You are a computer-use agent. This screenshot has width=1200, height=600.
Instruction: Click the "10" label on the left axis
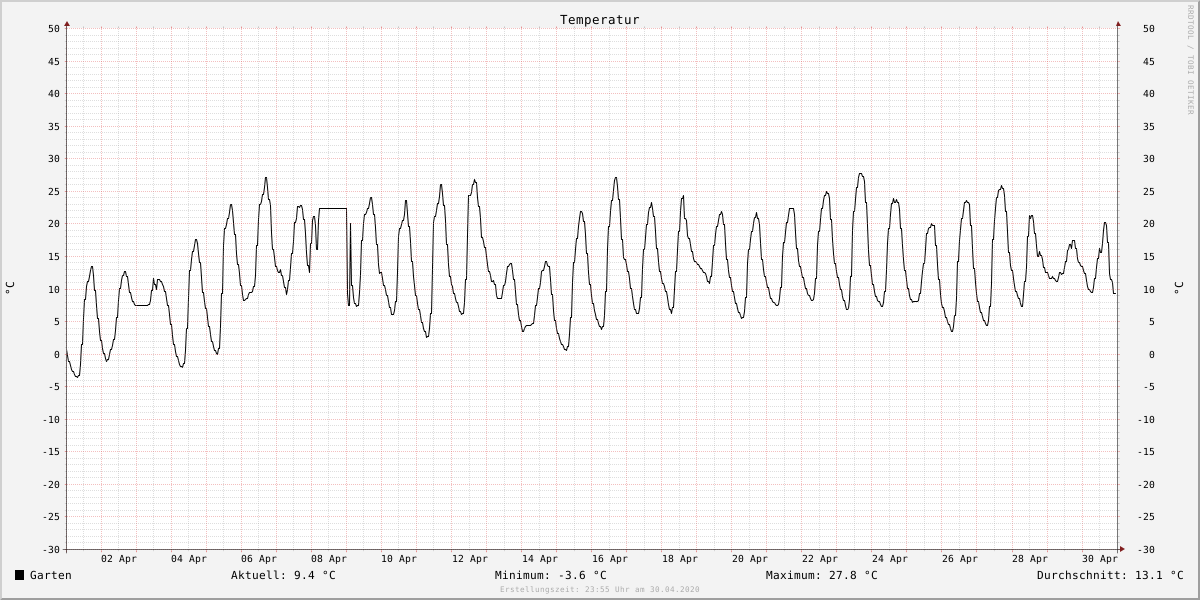(x=54, y=289)
